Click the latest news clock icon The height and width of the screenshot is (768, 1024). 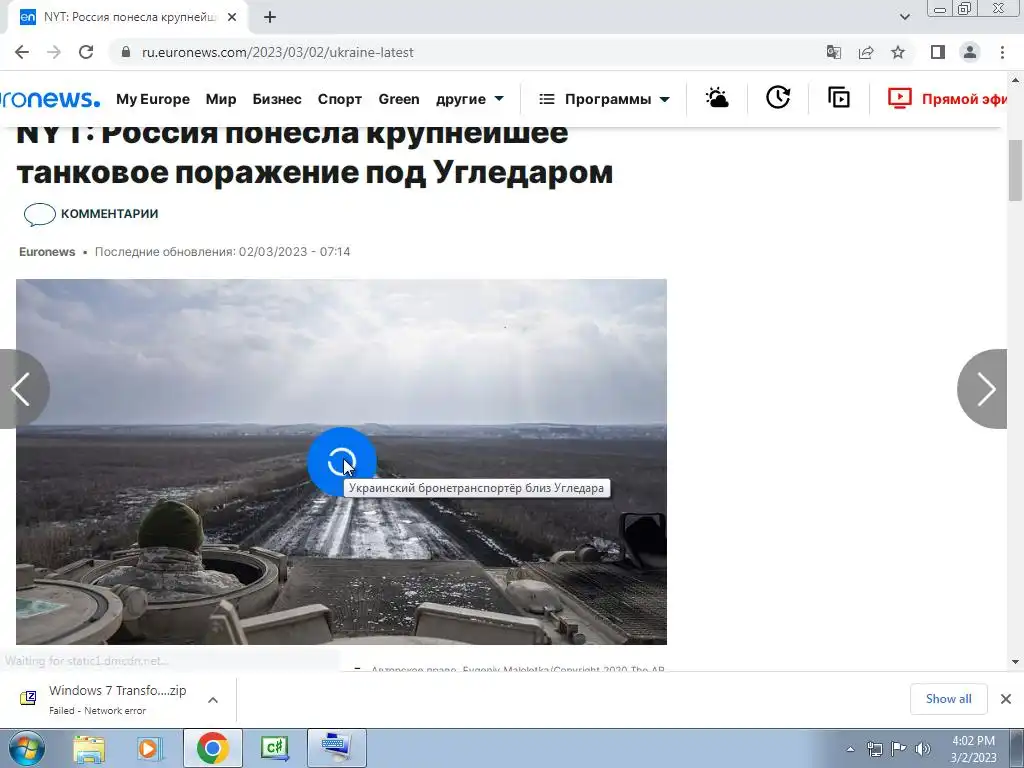778,98
